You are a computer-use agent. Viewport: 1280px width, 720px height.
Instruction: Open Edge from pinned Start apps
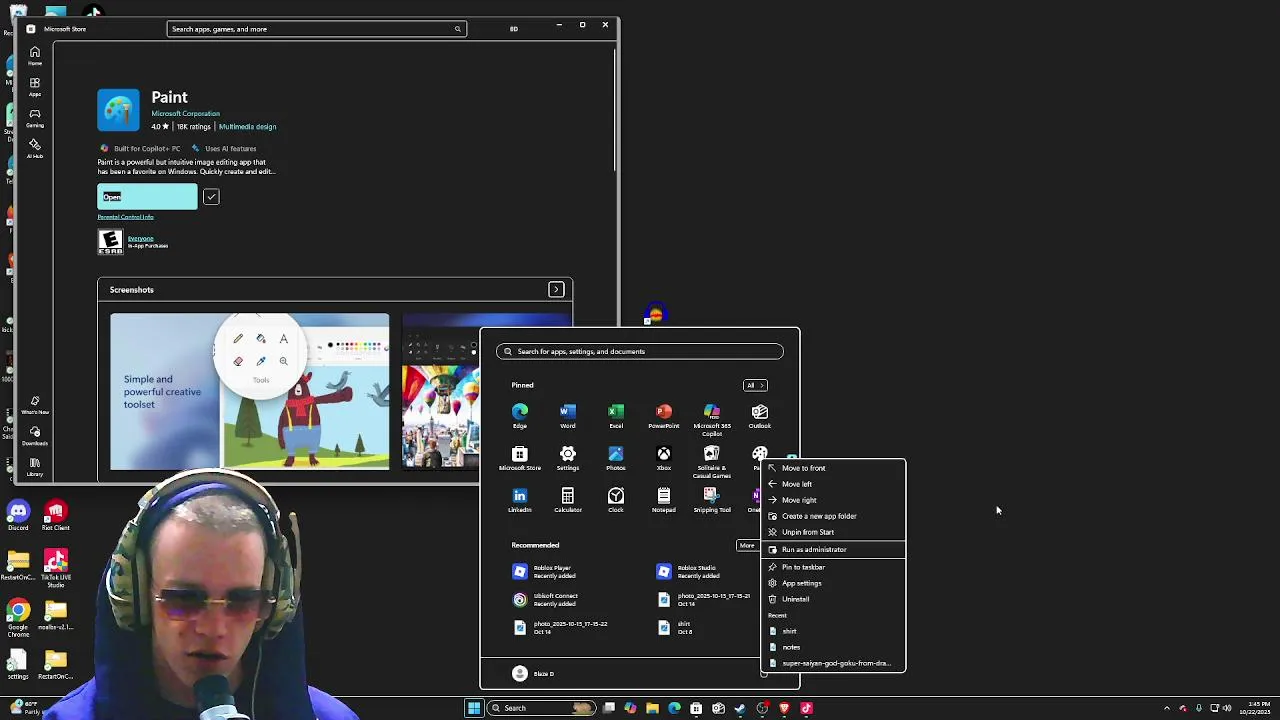pyautogui.click(x=520, y=416)
